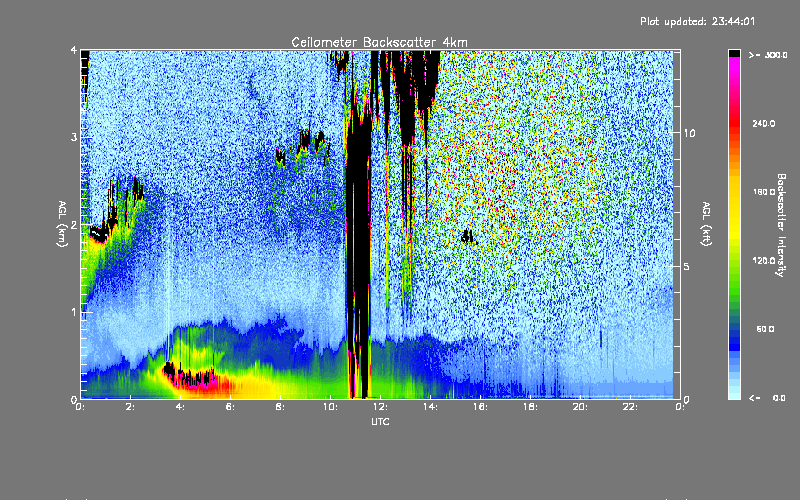Click the '<= 0.0' colorbar value

tap(767, 398)
